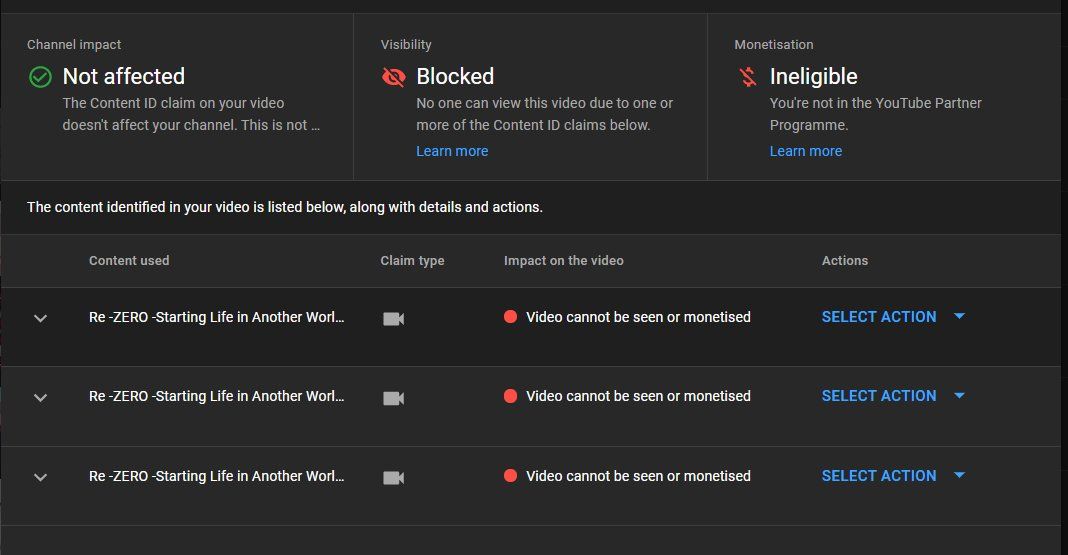Click the video camera icon in second claim row
Screen dimensions: 1068x555
click(394, 397)
